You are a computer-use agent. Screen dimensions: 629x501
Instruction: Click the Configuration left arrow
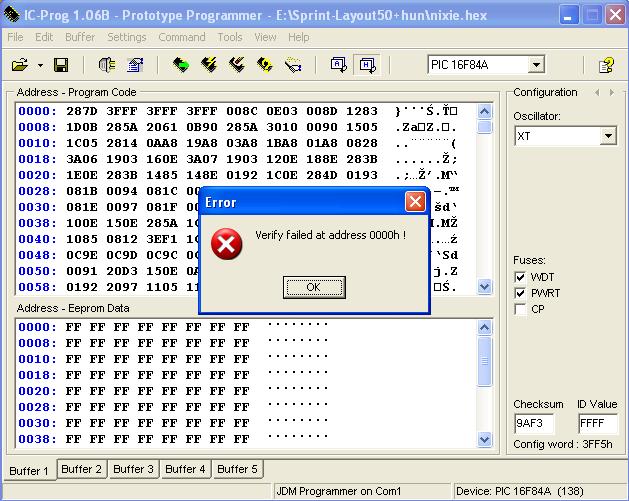(597, 93)
